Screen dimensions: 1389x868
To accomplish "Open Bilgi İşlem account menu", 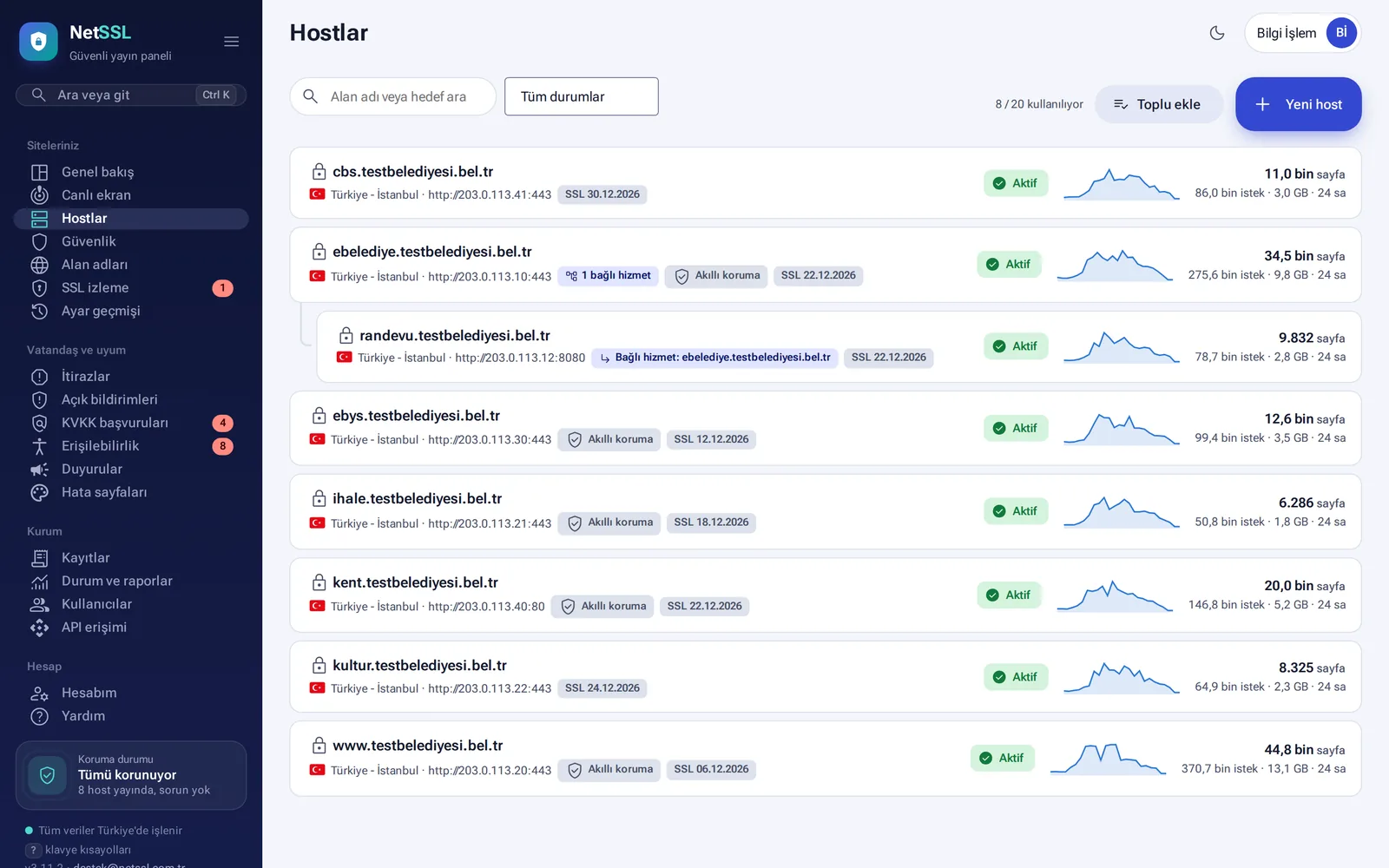I will tap(1302, 33).
